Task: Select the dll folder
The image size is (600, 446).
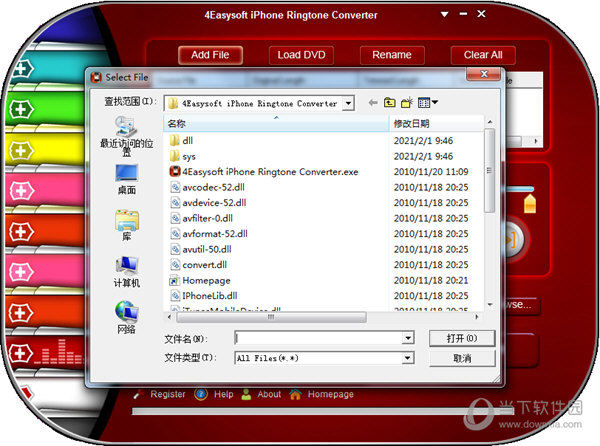Action: tap(181, 140)
